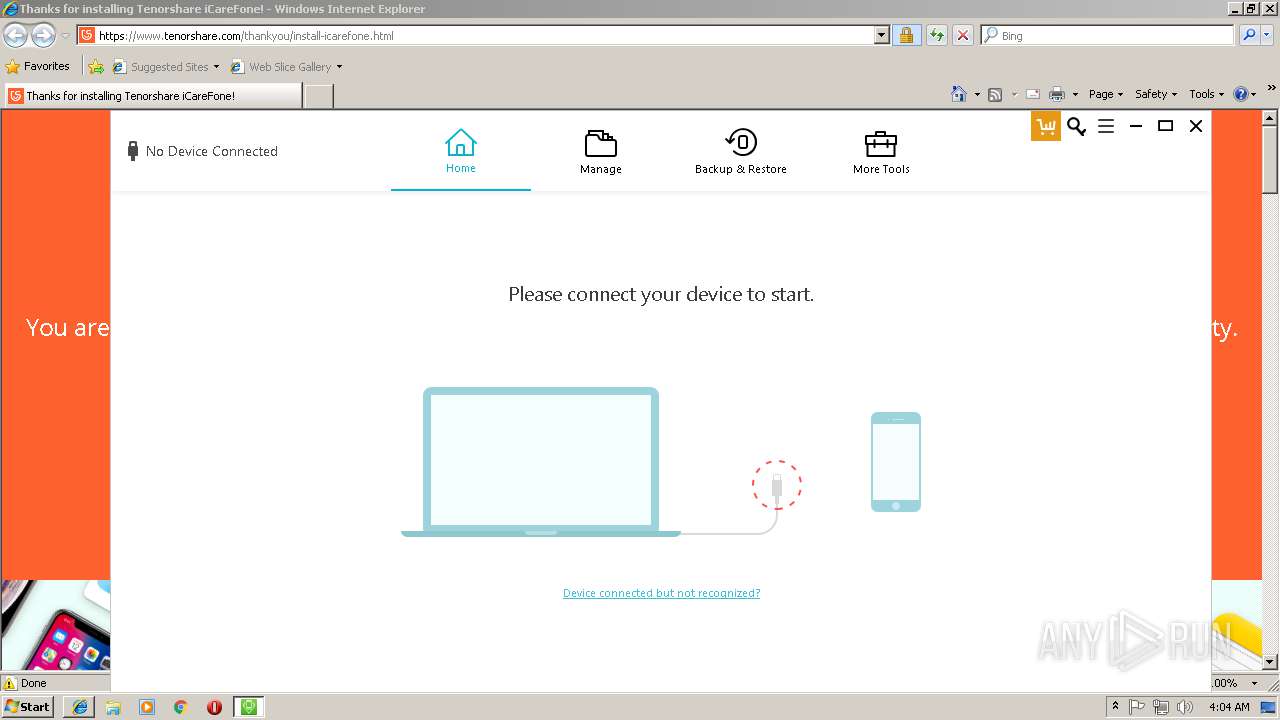This screenshot has width=1280, height=720.
Task: Open Windows Explorer from the taskbar
Action: pos(113,707)
